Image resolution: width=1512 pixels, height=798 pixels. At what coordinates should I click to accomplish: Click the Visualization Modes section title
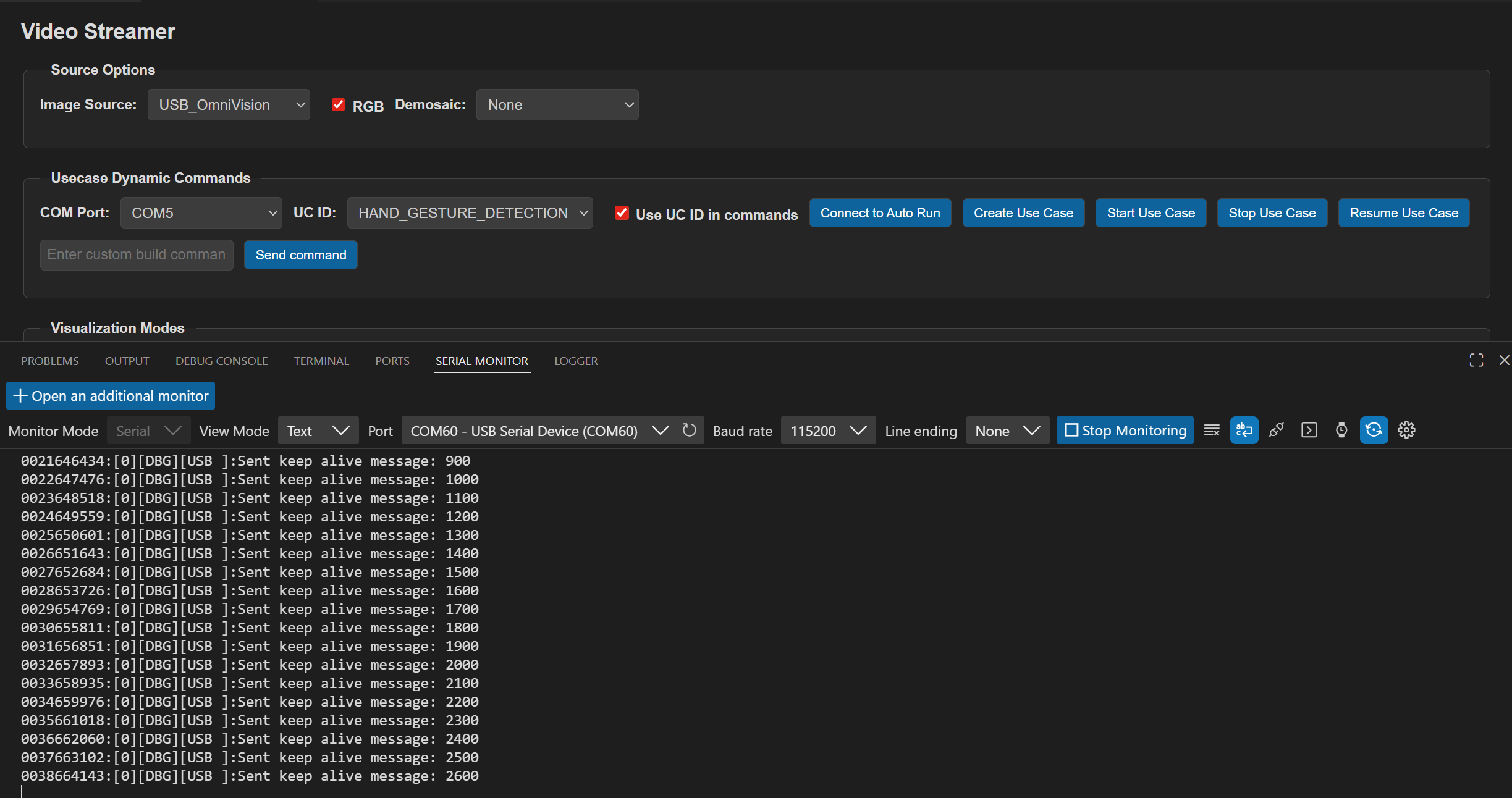coord(117,328)
